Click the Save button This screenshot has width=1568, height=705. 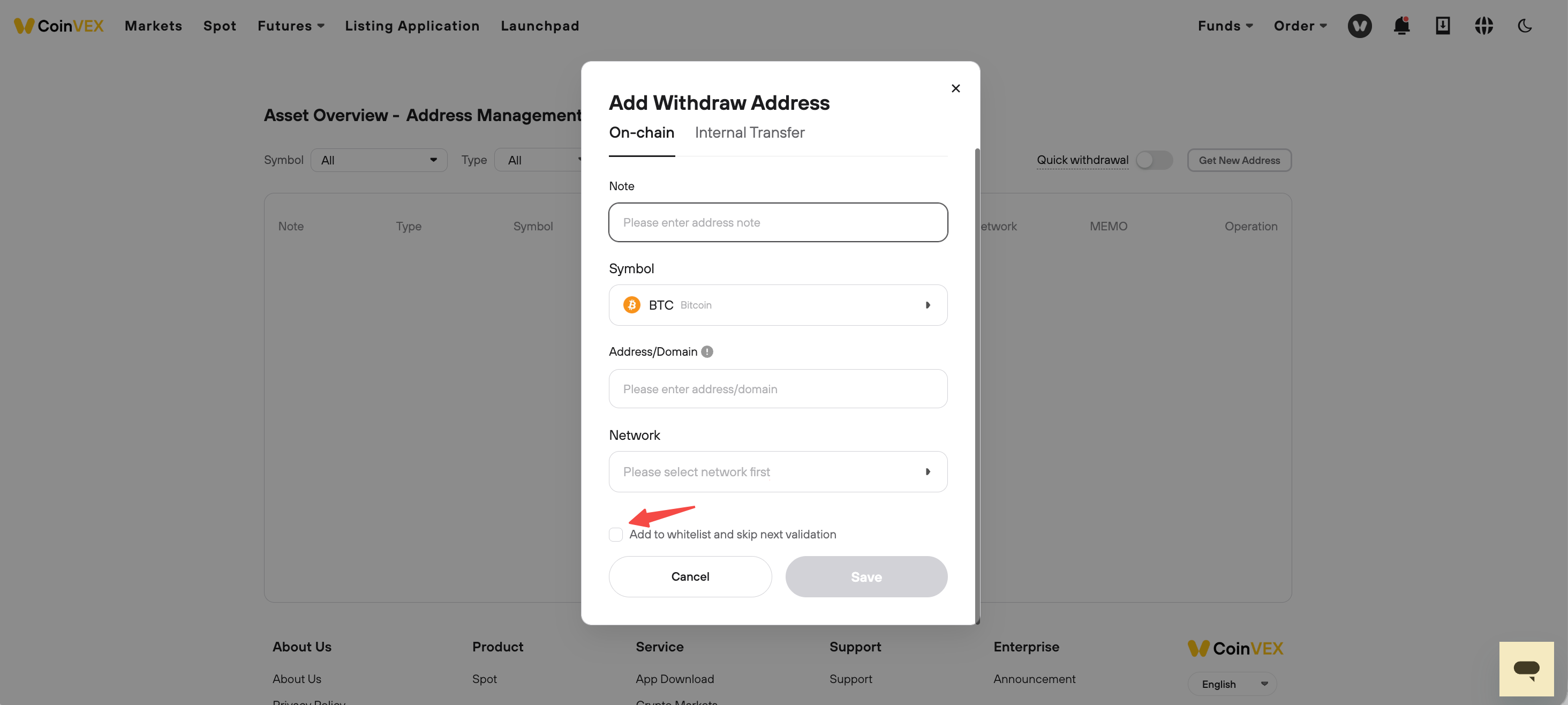tap(866, 576)
